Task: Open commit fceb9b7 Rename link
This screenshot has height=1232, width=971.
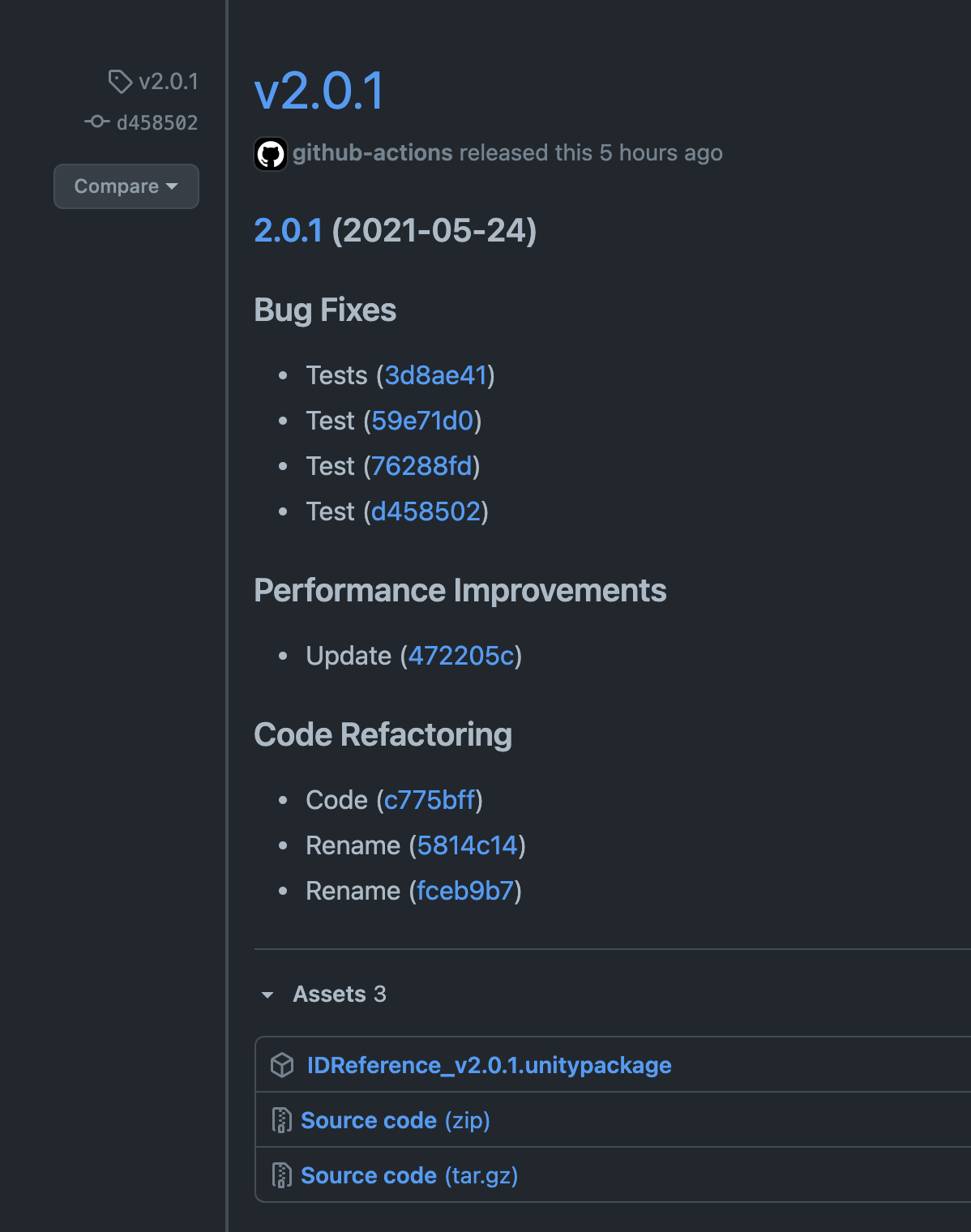Action: point(465,891)
